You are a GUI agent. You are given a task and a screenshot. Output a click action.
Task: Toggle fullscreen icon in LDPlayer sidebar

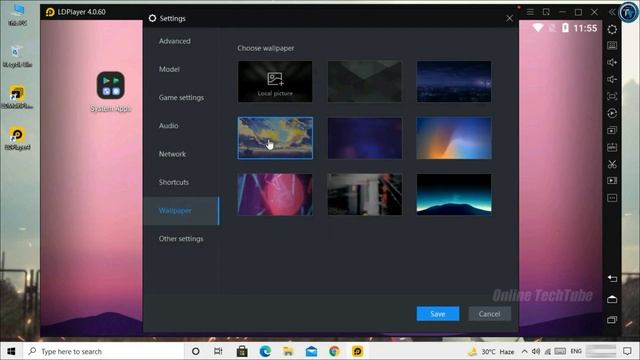(x=612, y=96)
